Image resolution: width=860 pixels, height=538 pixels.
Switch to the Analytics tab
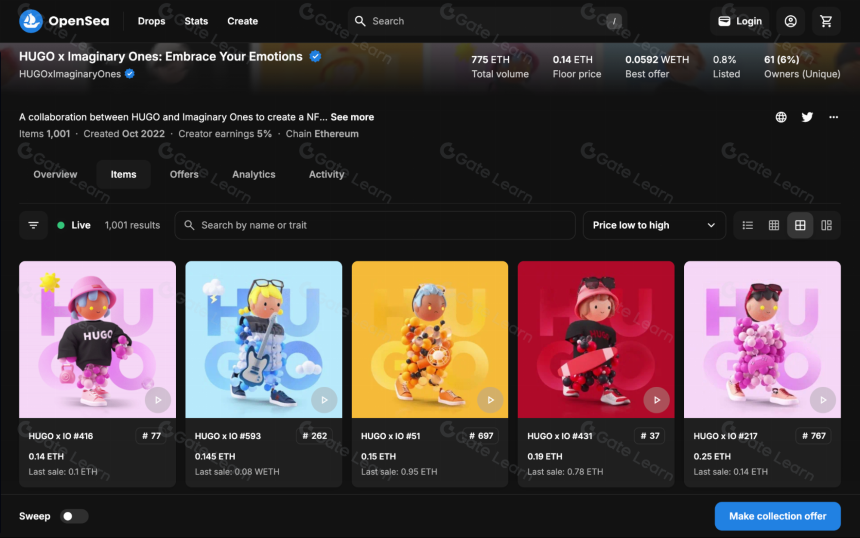coord(253,174)
